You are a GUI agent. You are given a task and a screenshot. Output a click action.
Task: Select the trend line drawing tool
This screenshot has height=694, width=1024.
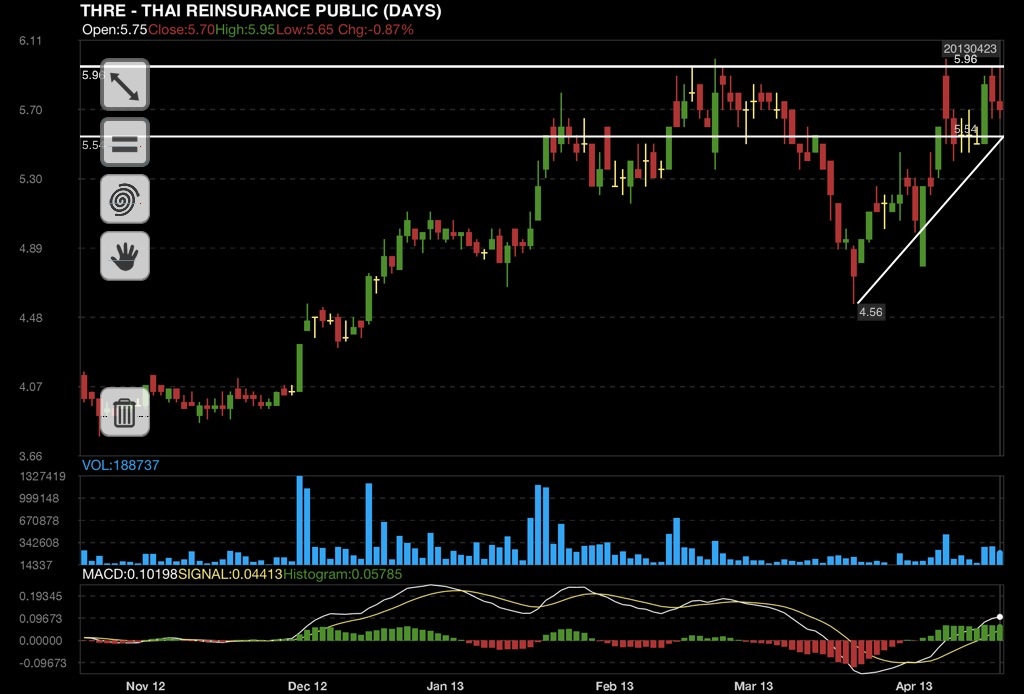pos(124,86)
